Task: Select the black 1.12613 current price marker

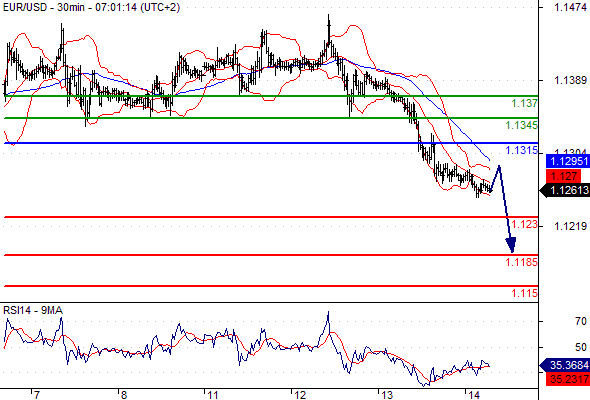Action: point(565,190)
